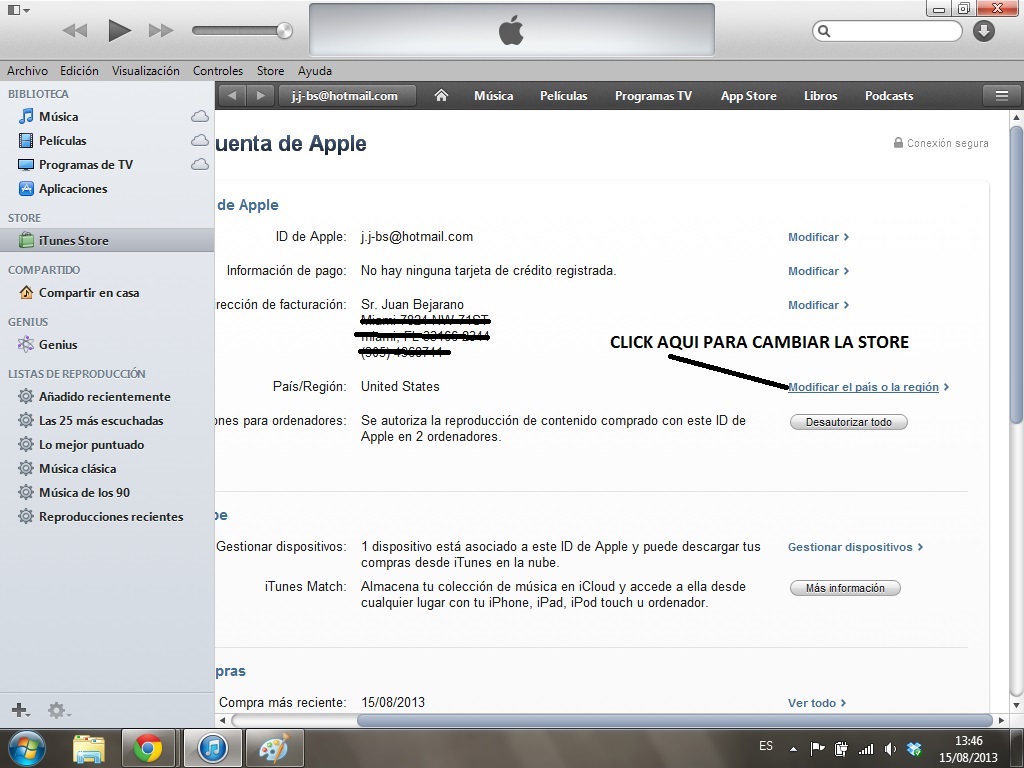Screen dimensions: 1024x768
Task: Click the Gestionar dispositivos link
Action: pos(855,547)
